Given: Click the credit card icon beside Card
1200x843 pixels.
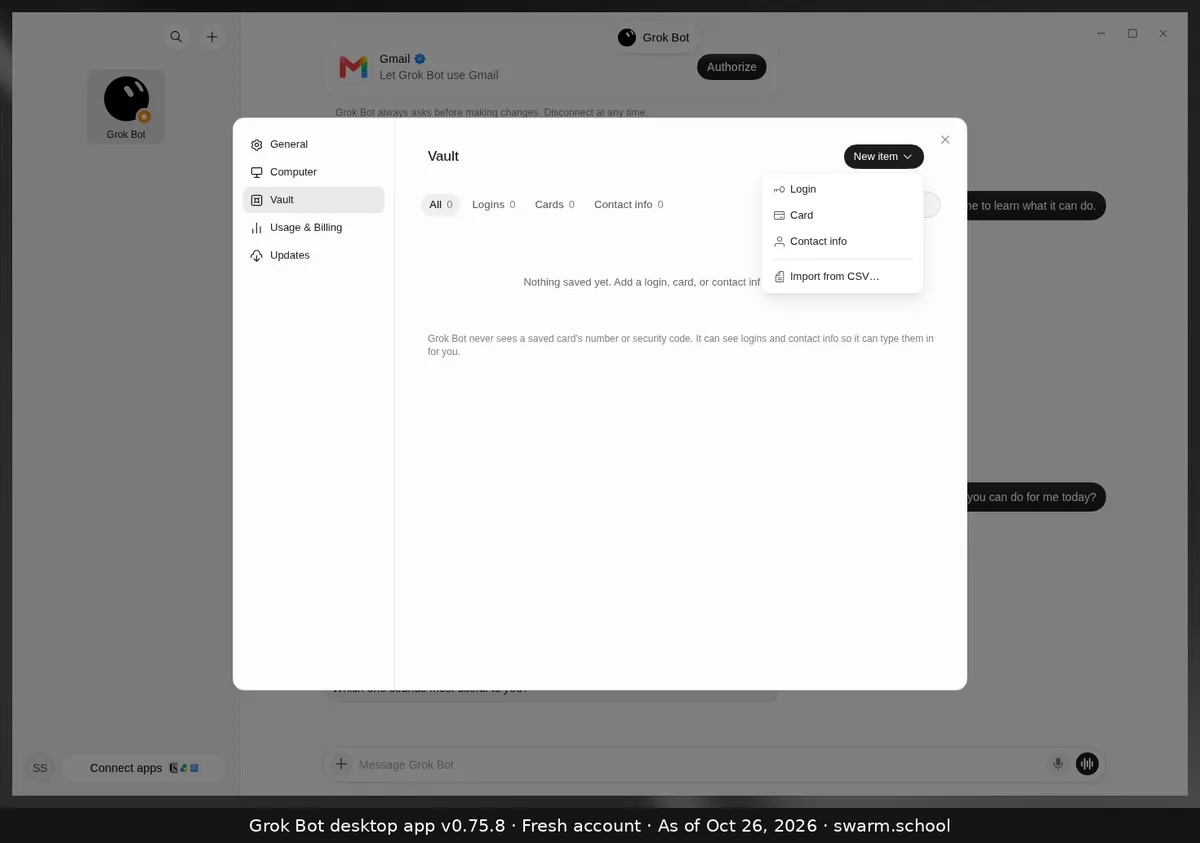Looking at the screenshot, I should [x=779, y=215].
